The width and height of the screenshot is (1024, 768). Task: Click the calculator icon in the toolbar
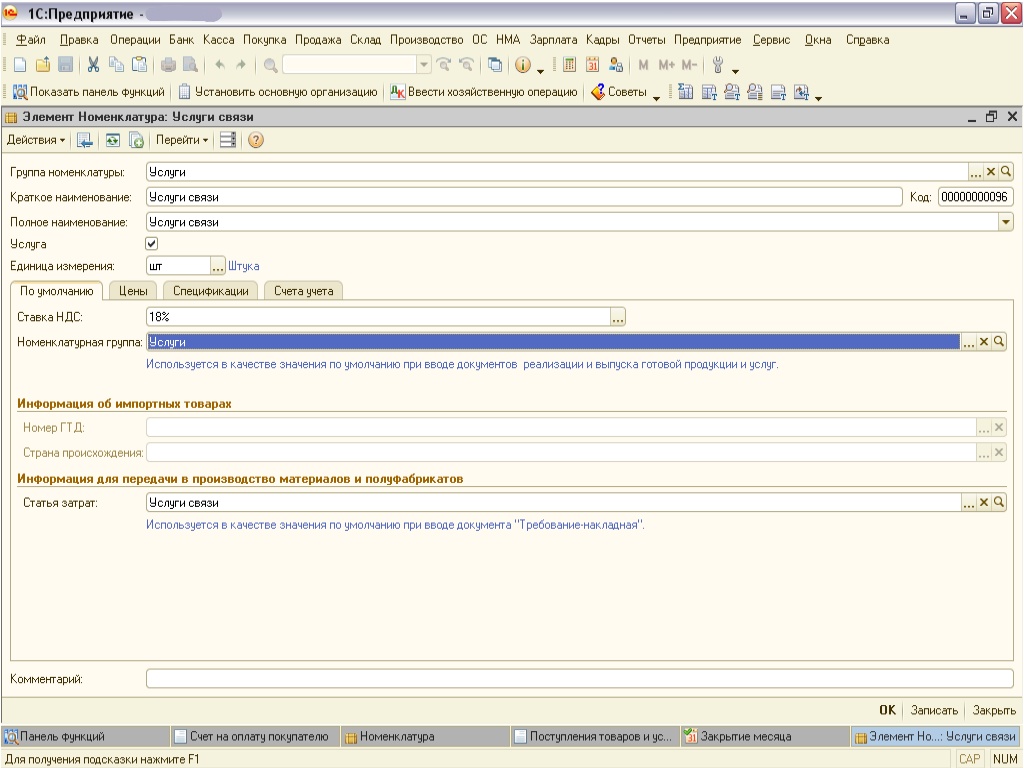pos(569,65)
